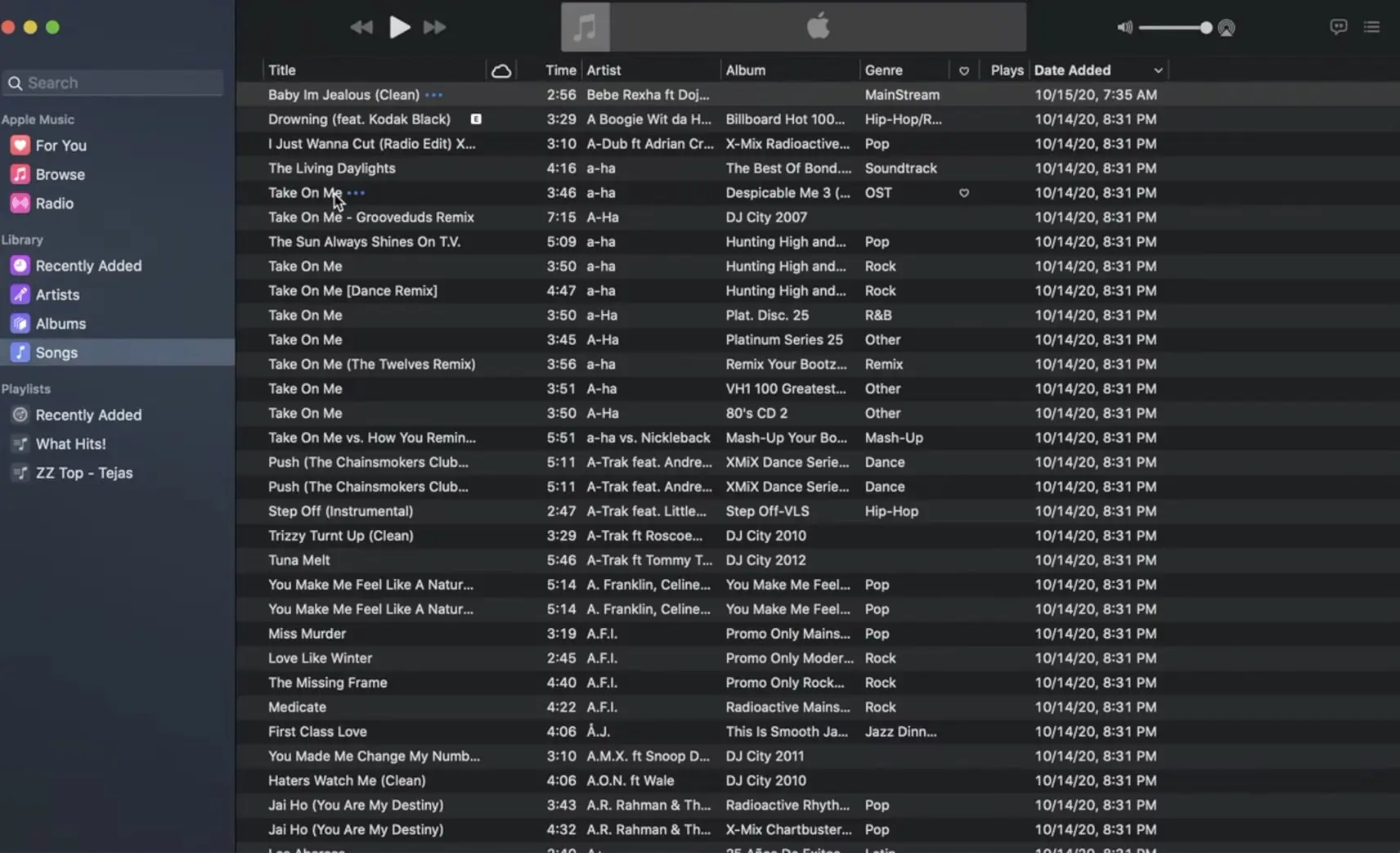Sort by the Time column header
The width and height of the screenshot is (1400, 853).
click(x=561, y=70)
